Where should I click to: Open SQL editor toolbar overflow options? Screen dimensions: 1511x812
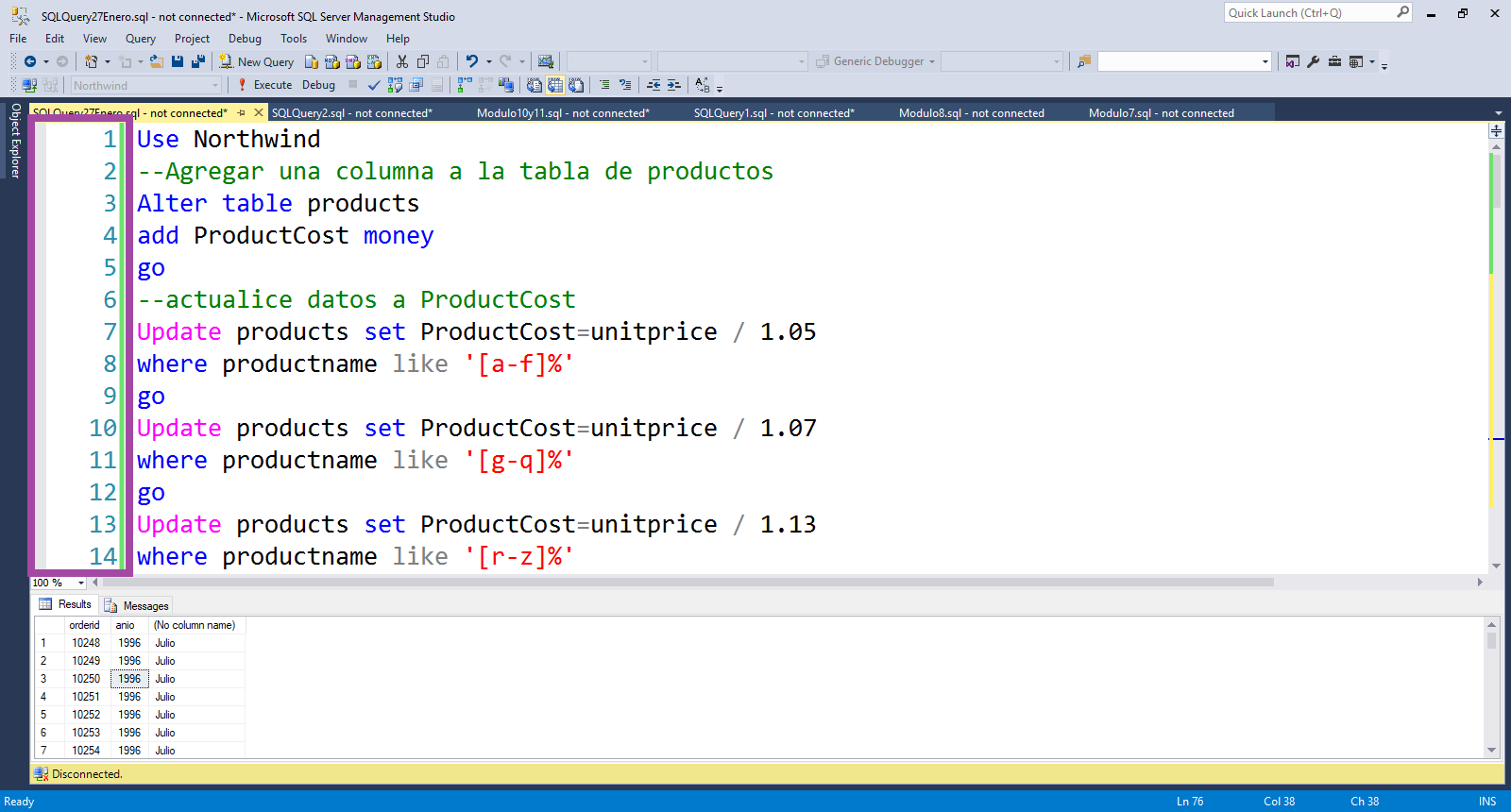coord(720,88)
